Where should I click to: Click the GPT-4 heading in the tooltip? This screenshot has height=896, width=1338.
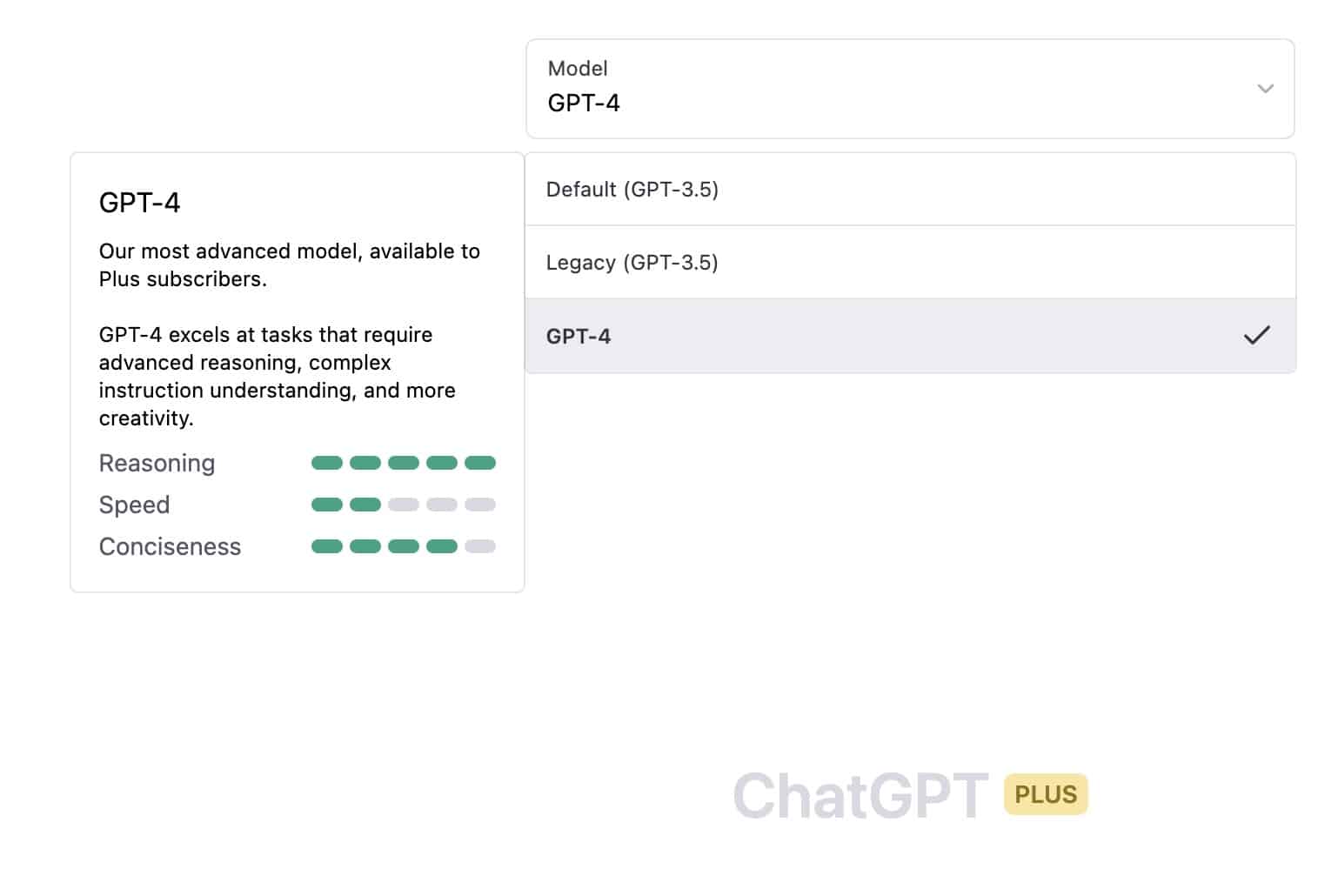pyautogui.click(x=139, y=202)
